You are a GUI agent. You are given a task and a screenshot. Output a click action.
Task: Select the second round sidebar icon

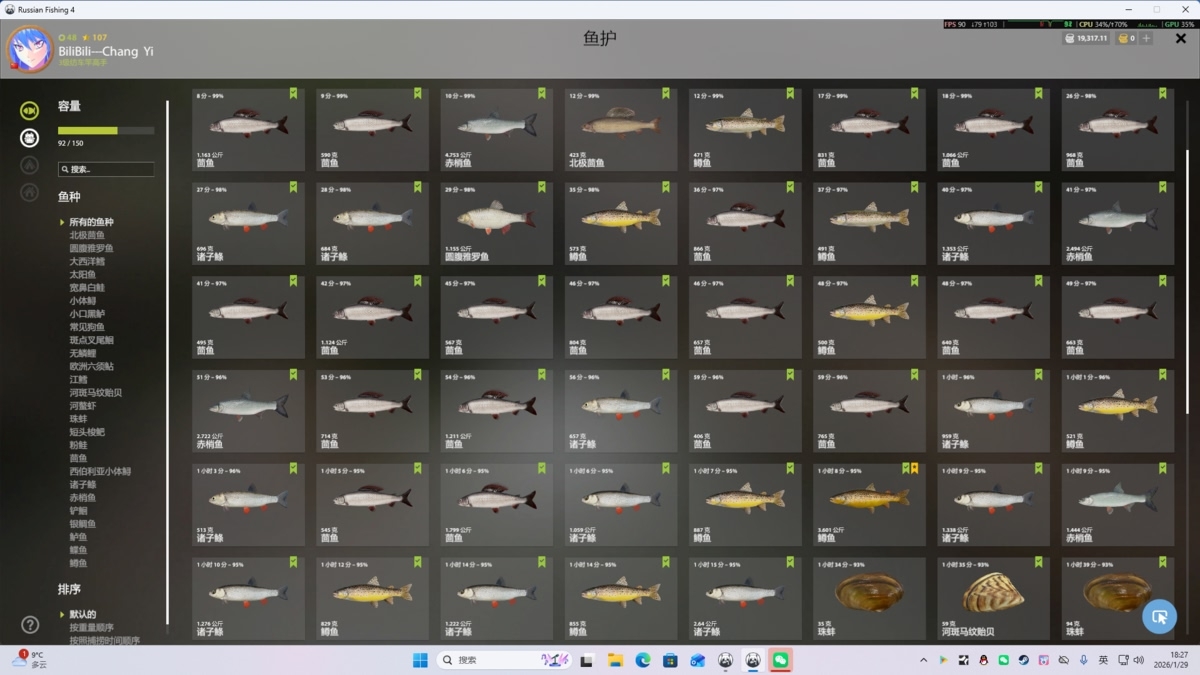pos(30,138)
